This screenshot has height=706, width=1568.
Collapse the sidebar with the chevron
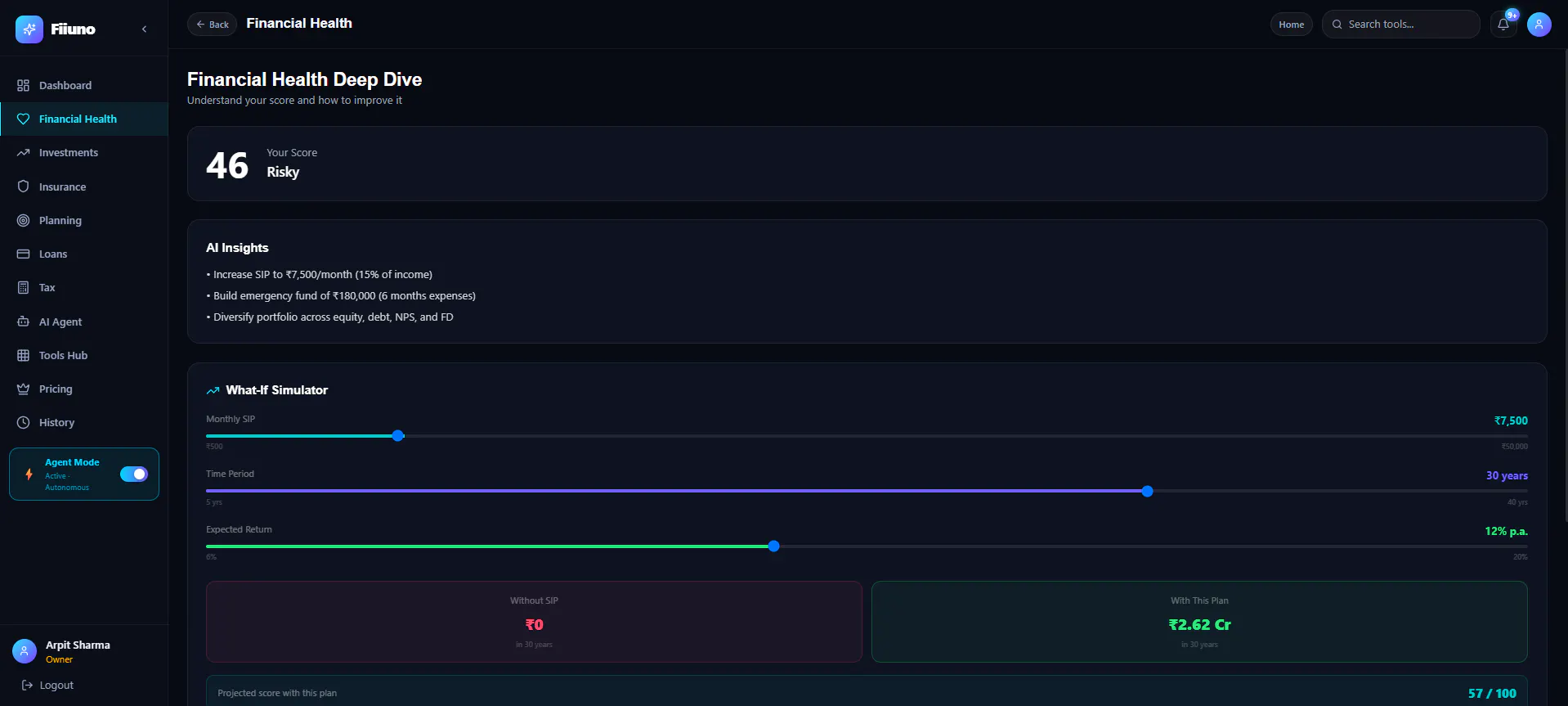pyautogui.click(x=145, y=29)
